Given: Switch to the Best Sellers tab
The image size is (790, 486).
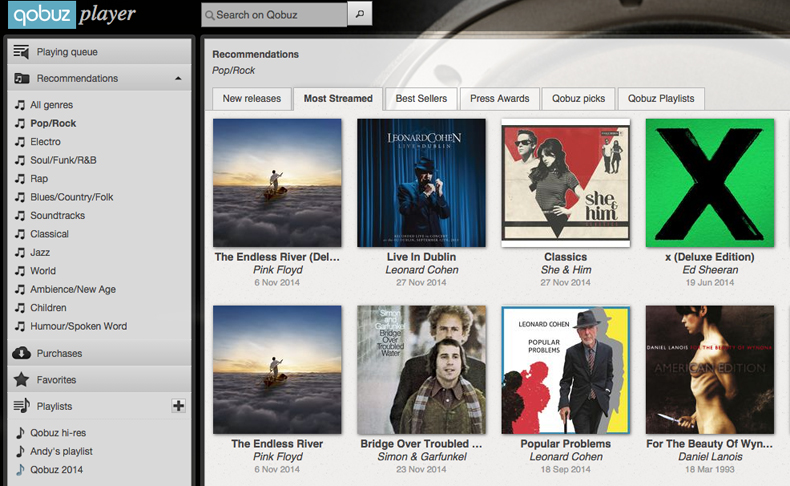Looking at the screenshot, I should click(x=421, y=98).
